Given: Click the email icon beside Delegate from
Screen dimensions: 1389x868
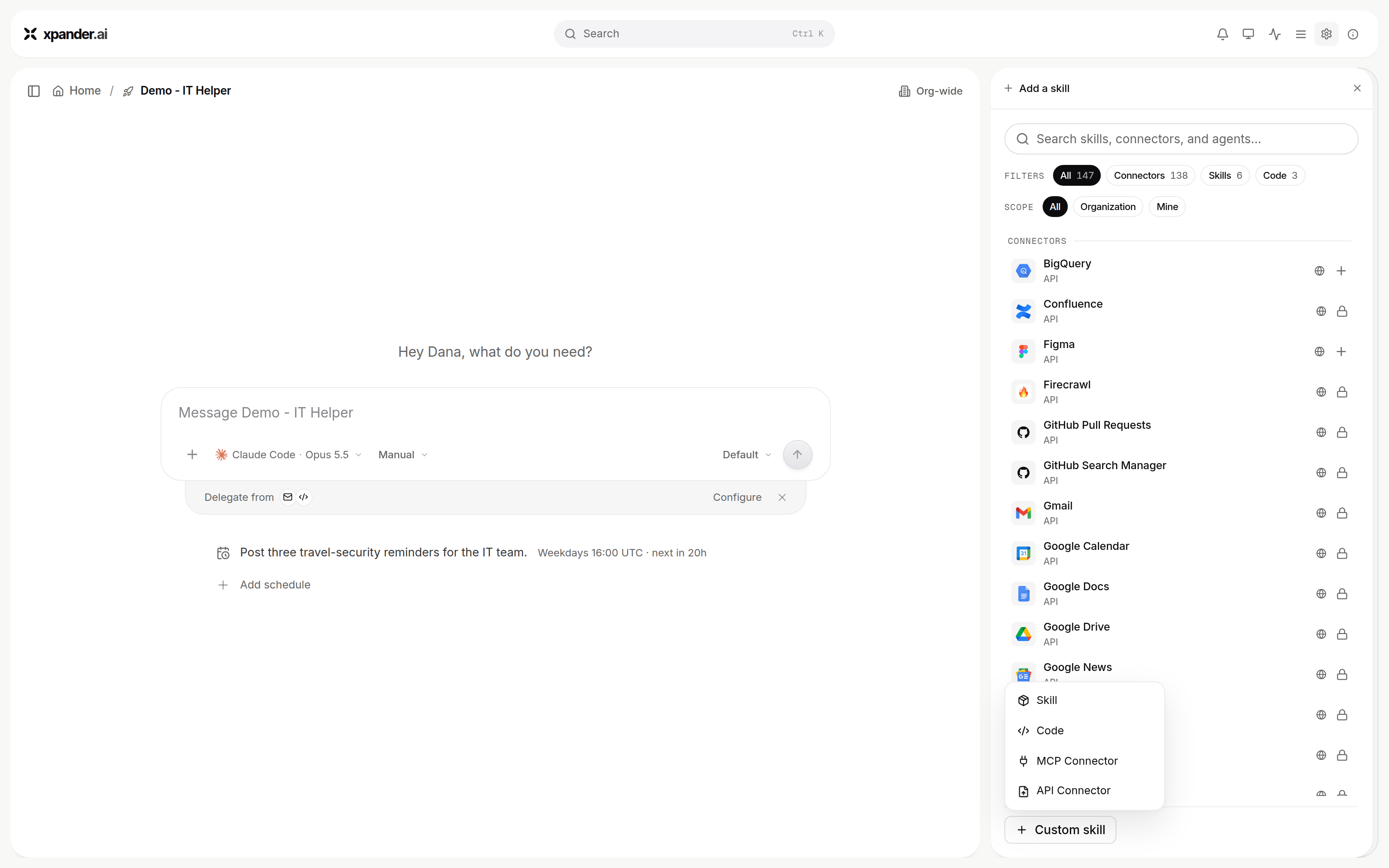Looking at the screenshot, I should point(287,497).
